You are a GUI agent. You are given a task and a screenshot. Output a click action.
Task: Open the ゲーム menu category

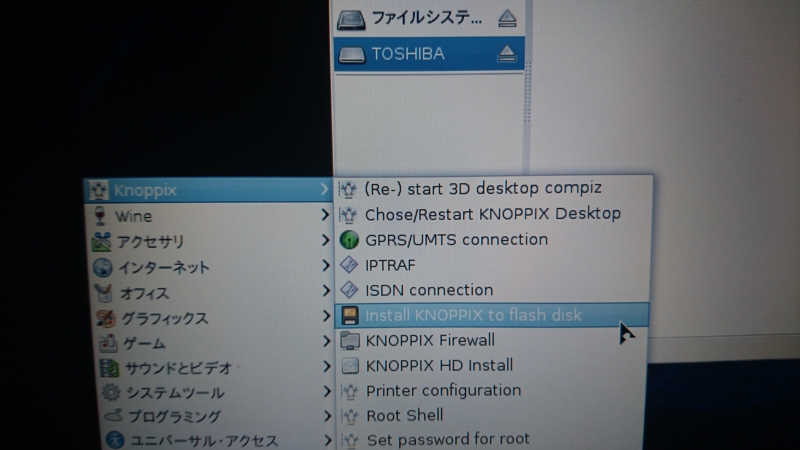(x=215, y=343)
